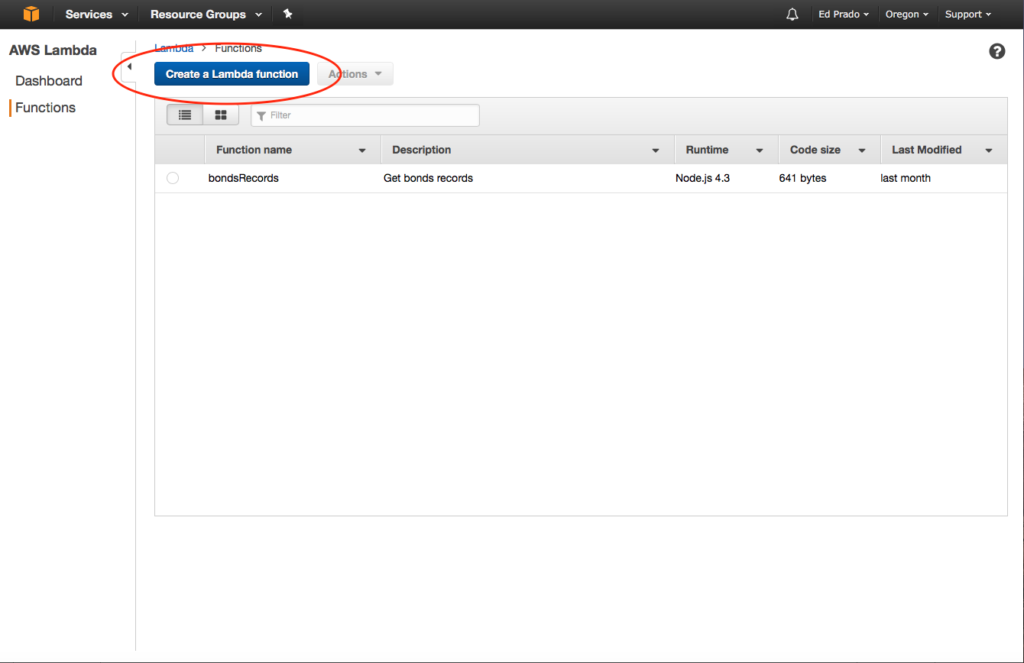This screenshot has width=1024, height=663.
Task: Collapse the sidebar with arrow handle
Action: click(129, 67)
